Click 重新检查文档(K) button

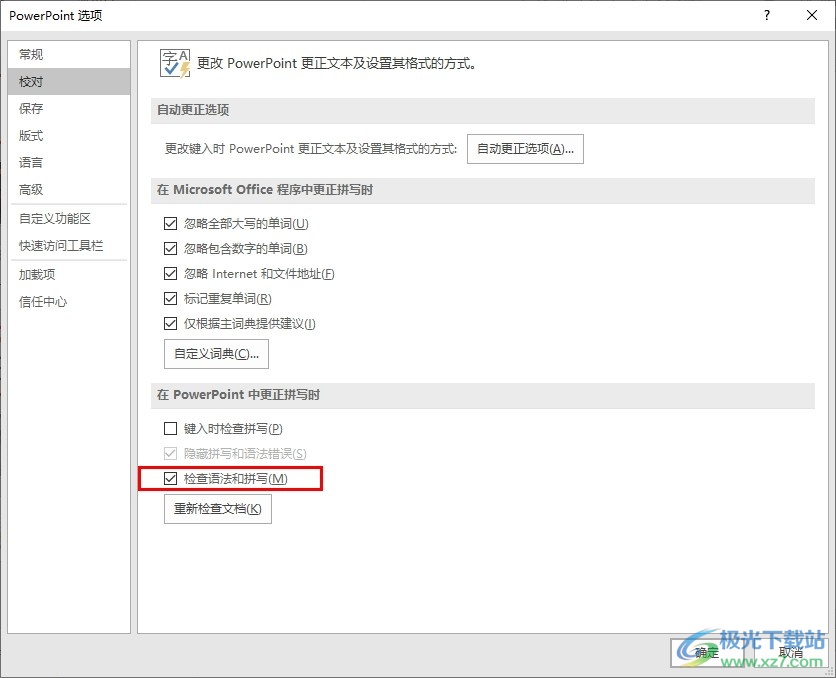point(218,509)
